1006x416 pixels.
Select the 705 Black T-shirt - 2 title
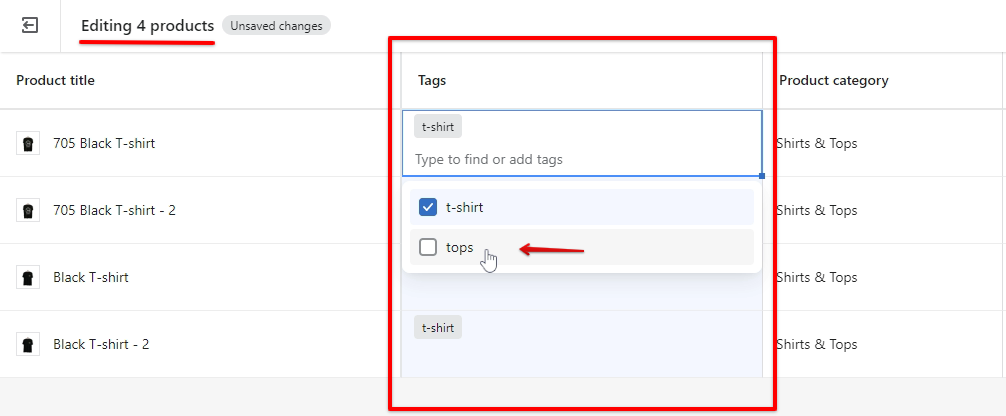[115, 210]
